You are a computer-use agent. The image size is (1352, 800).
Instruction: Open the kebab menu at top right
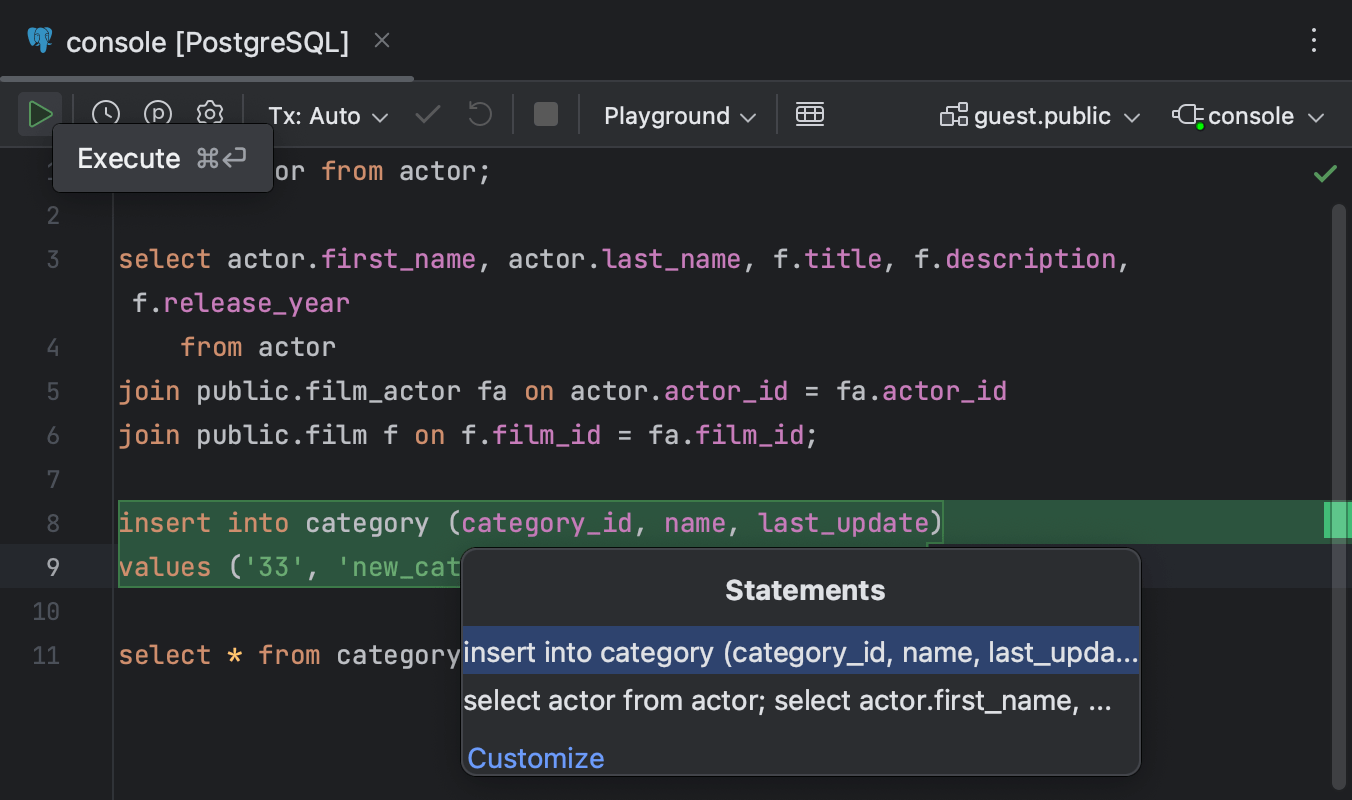point(1314,40)
